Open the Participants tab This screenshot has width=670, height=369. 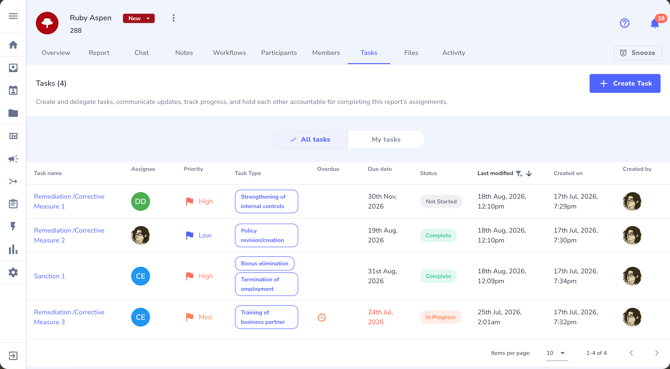(x=279, y=53)
